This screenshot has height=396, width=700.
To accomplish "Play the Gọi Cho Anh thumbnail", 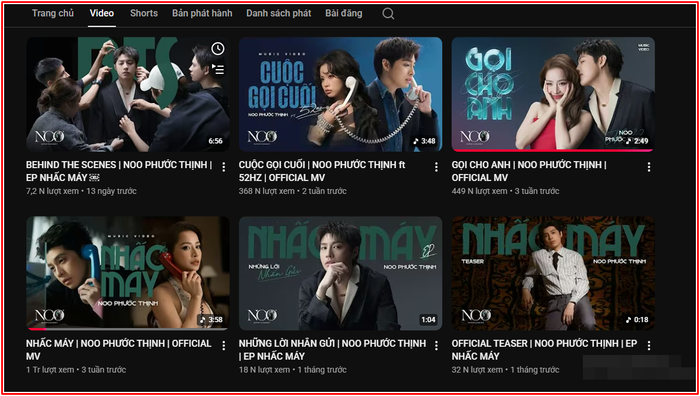I will pos(553,94).
